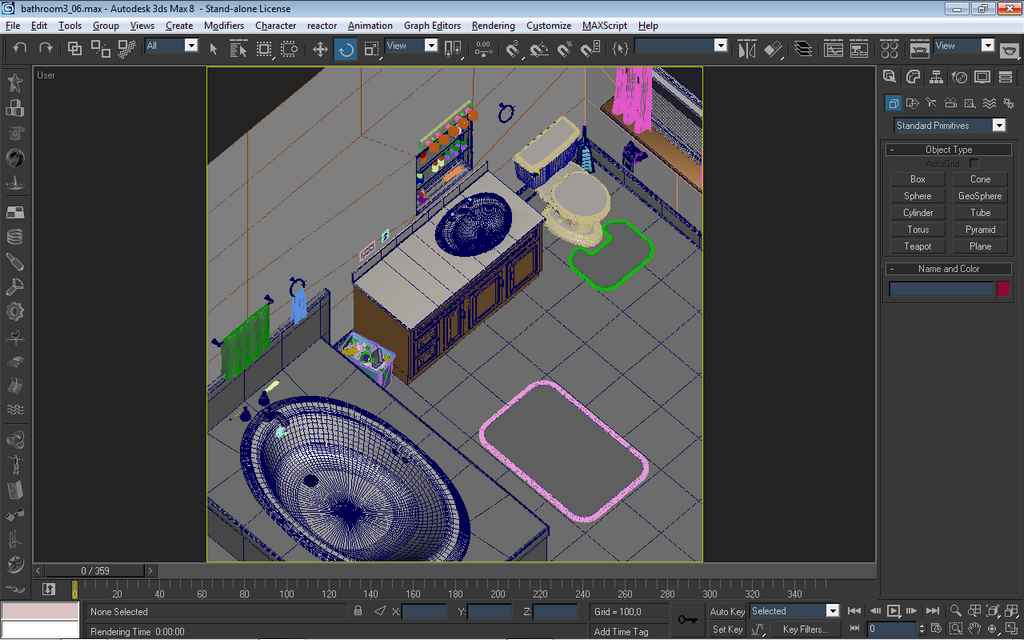Viewport: 1024px width, 640px height.
Task: Enable Auto Key animation mode
Action: (727, 611)
